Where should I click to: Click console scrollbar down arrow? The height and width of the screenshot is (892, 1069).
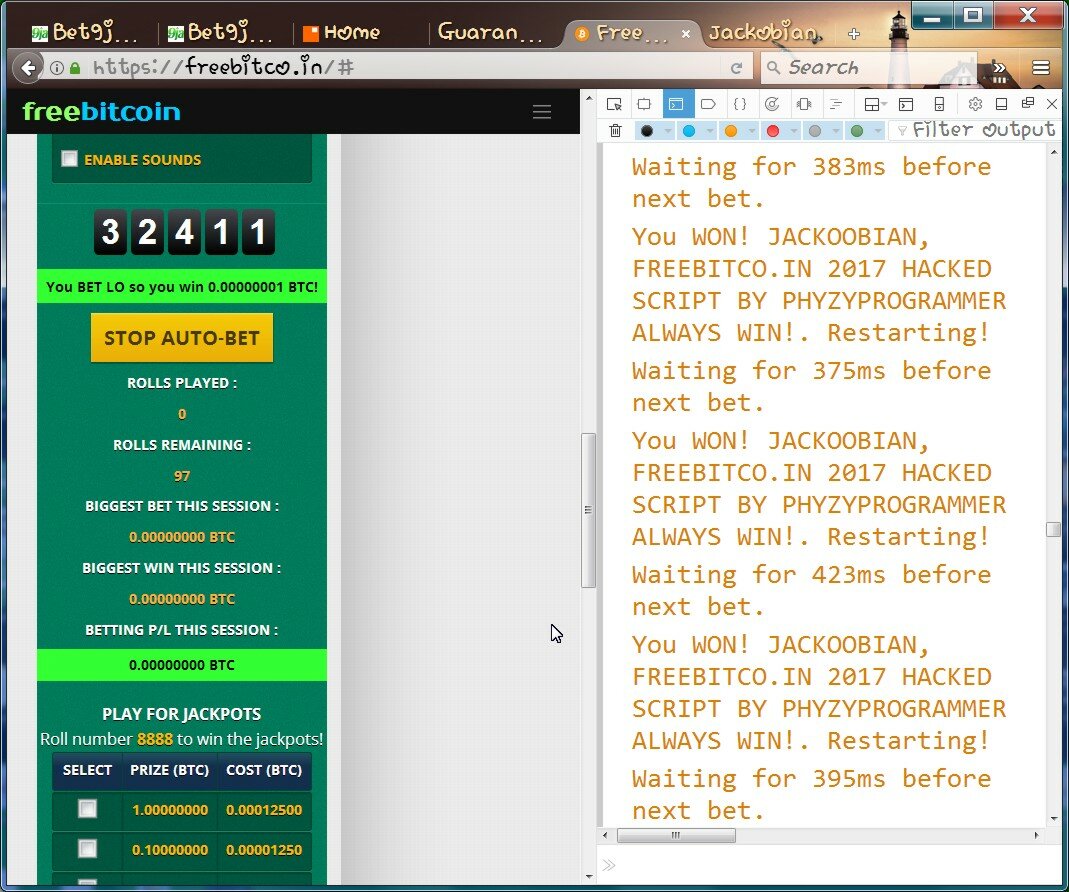click(x=1053, y=818)
